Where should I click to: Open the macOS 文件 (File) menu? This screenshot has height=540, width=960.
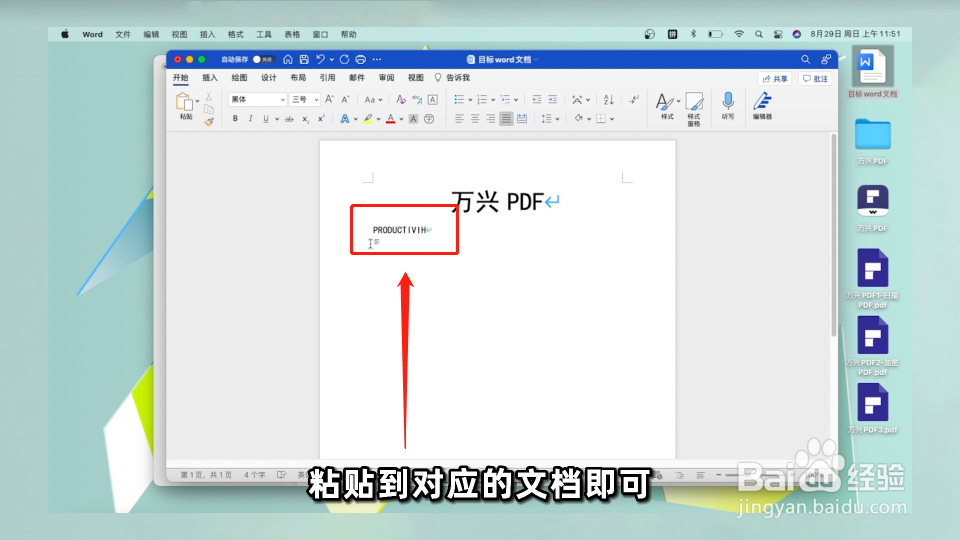(x=123, y=34)
